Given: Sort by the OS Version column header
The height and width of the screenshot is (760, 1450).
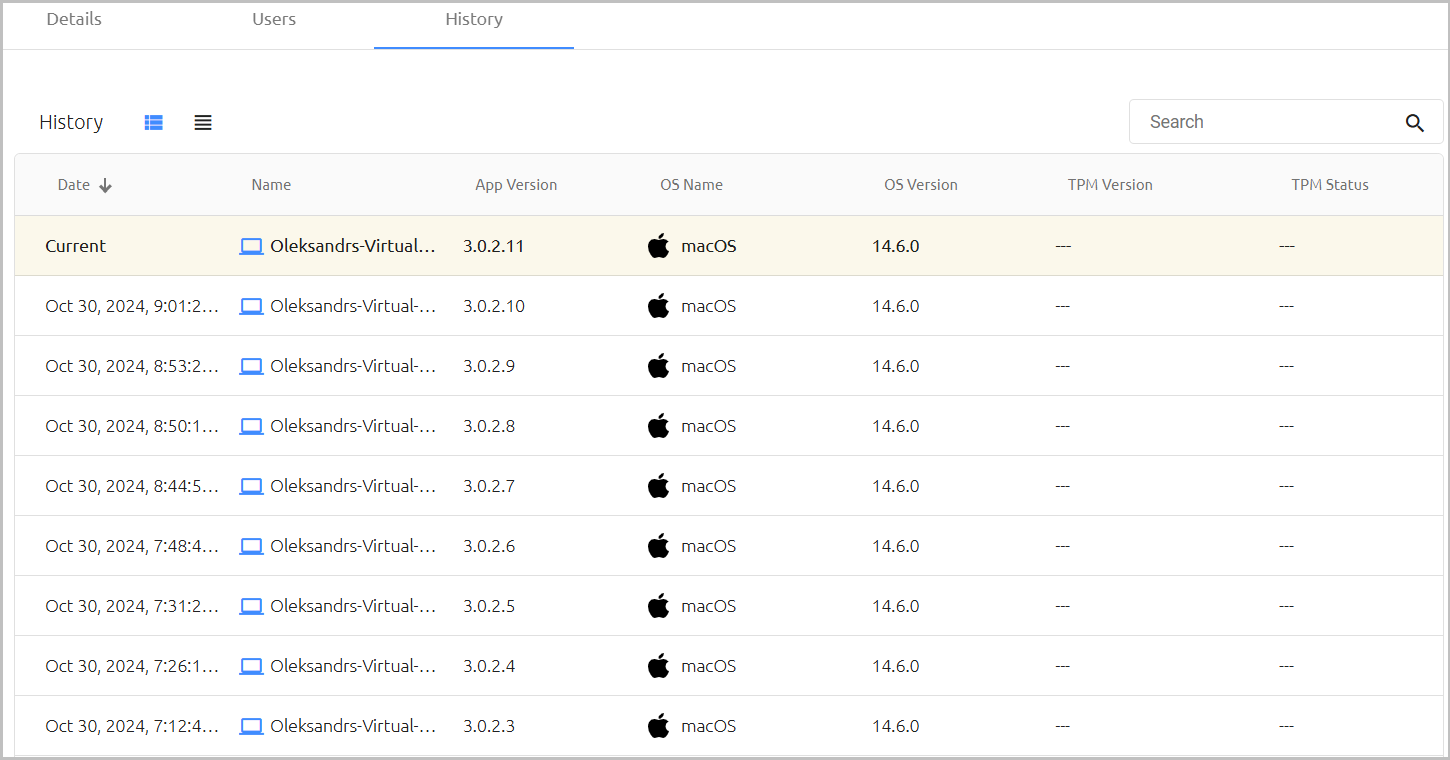Looking at the screenshot, I should tap(920, 185).
